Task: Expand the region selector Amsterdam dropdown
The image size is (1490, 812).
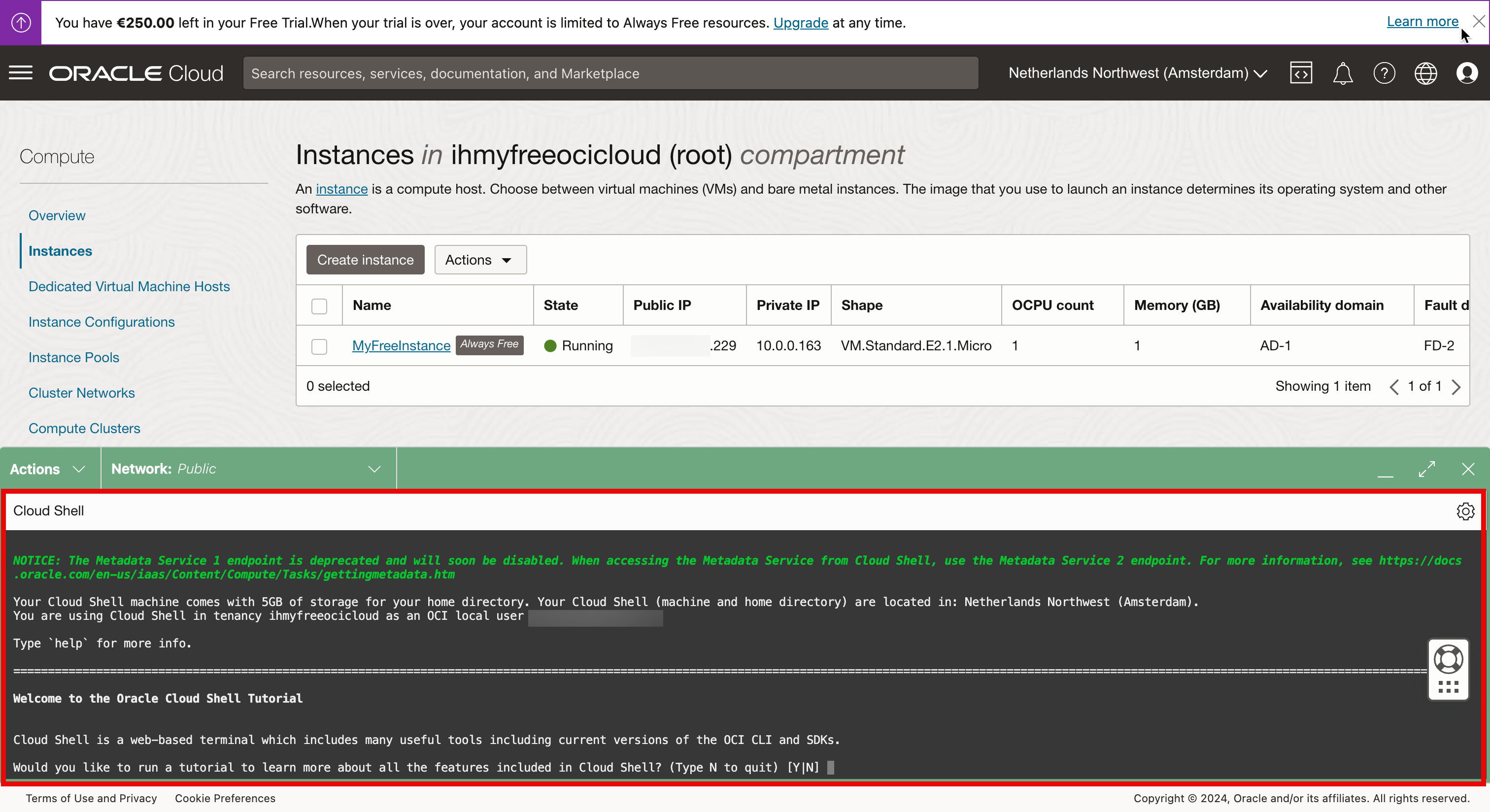Action: point(1138,73)
